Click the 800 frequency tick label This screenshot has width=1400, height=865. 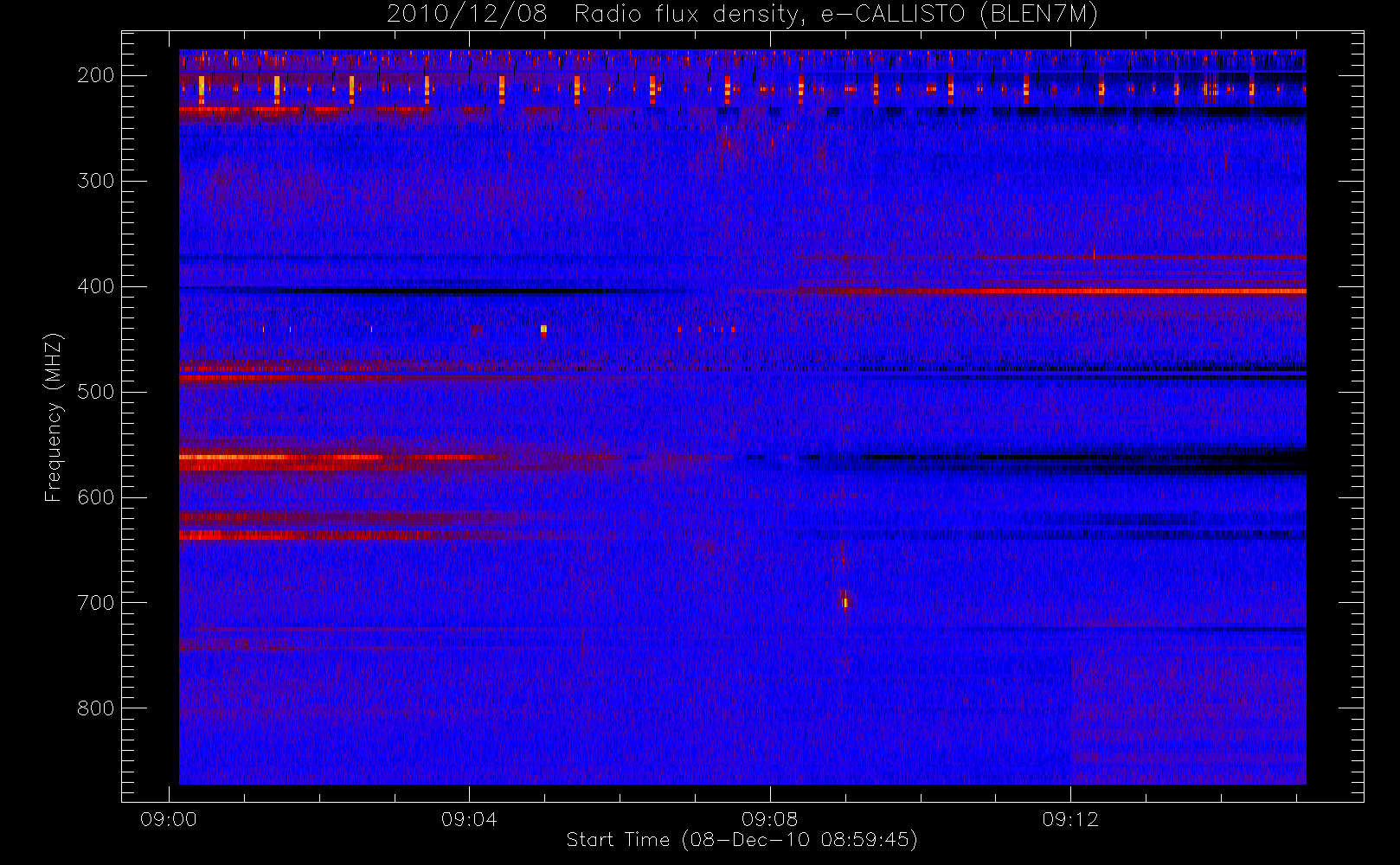(x=95, y=708)
